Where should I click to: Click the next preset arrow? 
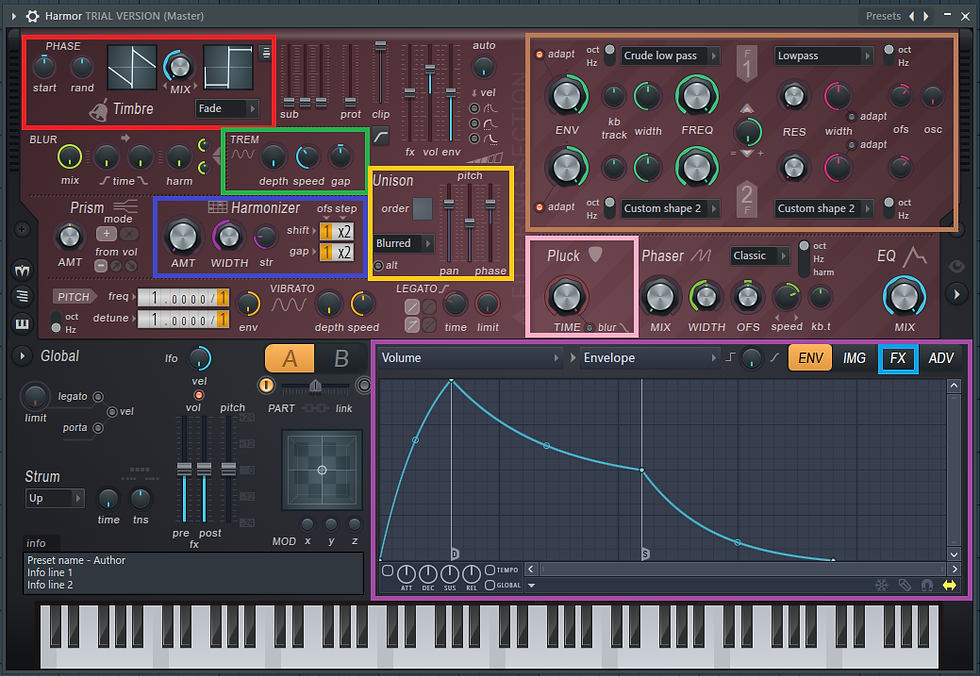pyautogui.click(x=926, y=16)
